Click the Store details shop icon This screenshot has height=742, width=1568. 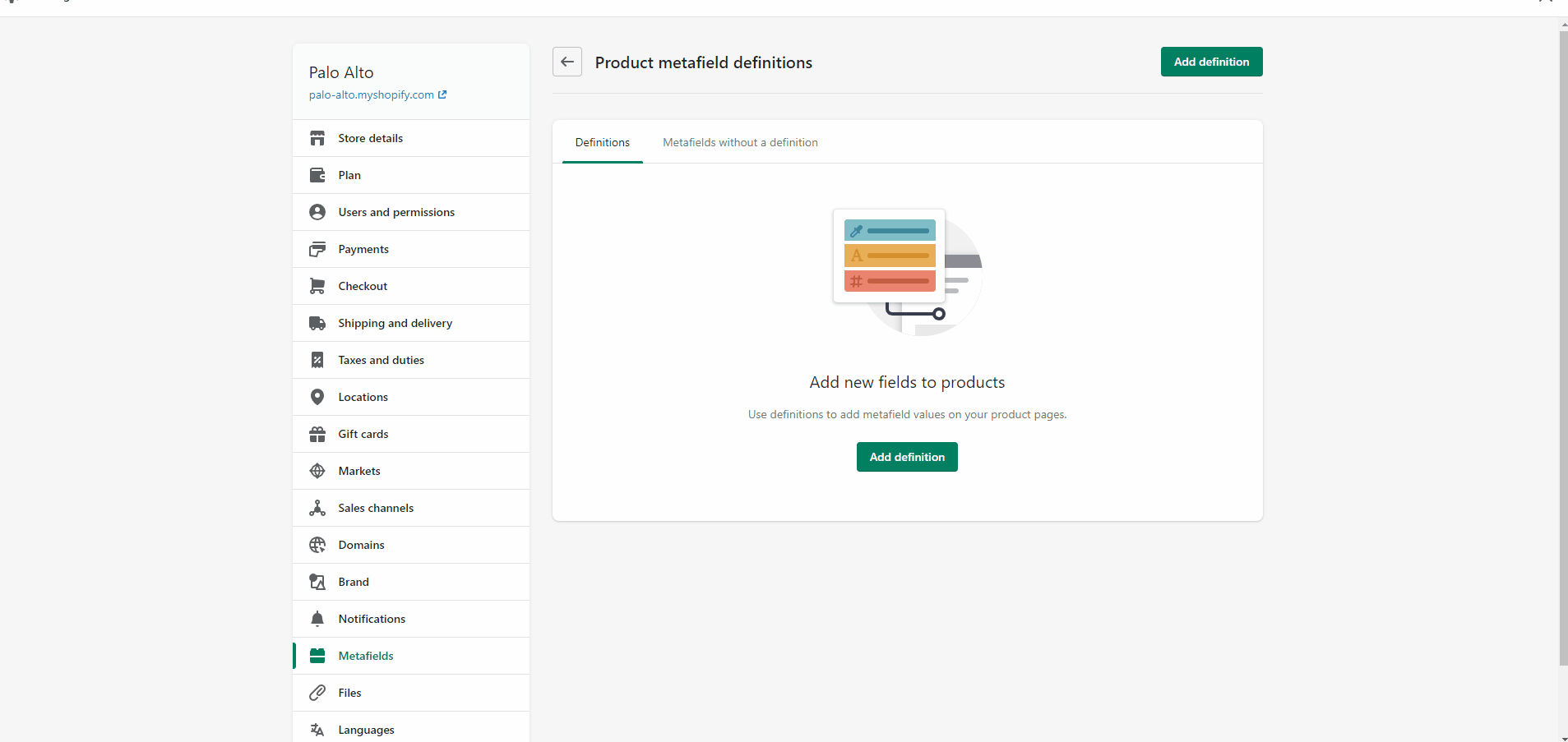[317, 138]
